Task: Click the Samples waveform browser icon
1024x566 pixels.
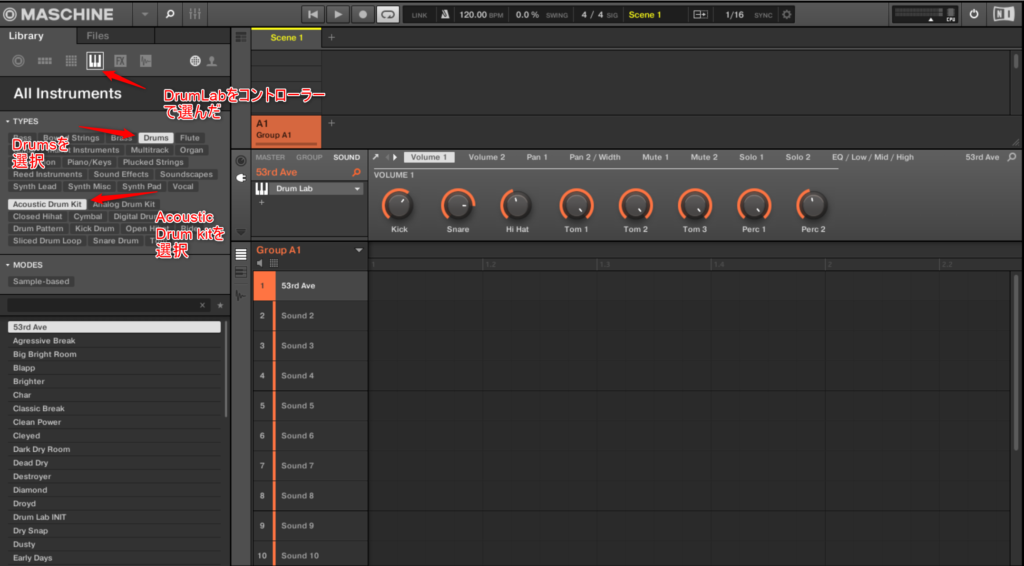Action: 146,61
